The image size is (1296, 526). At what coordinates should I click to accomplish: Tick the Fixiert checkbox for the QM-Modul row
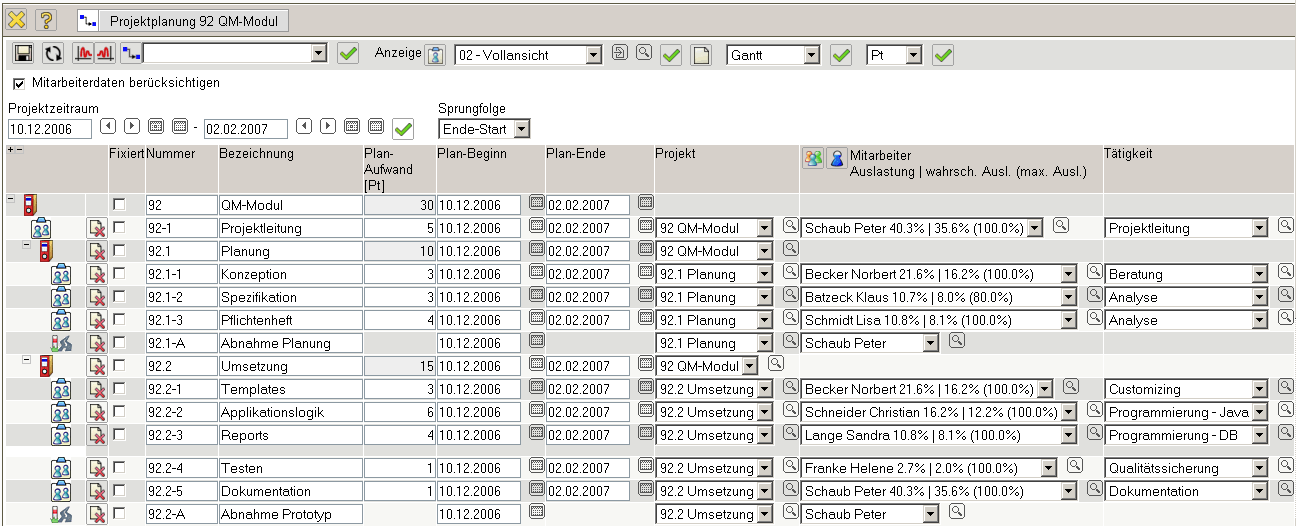119,204
